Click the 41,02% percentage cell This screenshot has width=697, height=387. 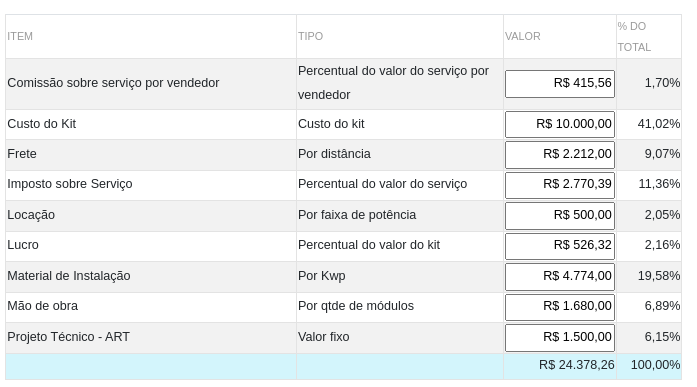(659, 124)
